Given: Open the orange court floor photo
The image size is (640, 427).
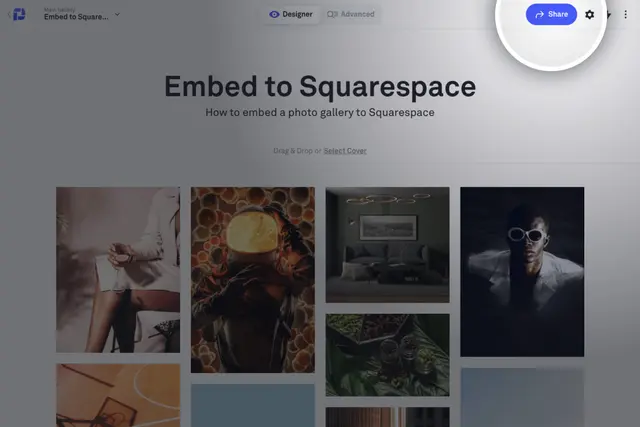Looking at the screenshot, I should coord(118,395).
